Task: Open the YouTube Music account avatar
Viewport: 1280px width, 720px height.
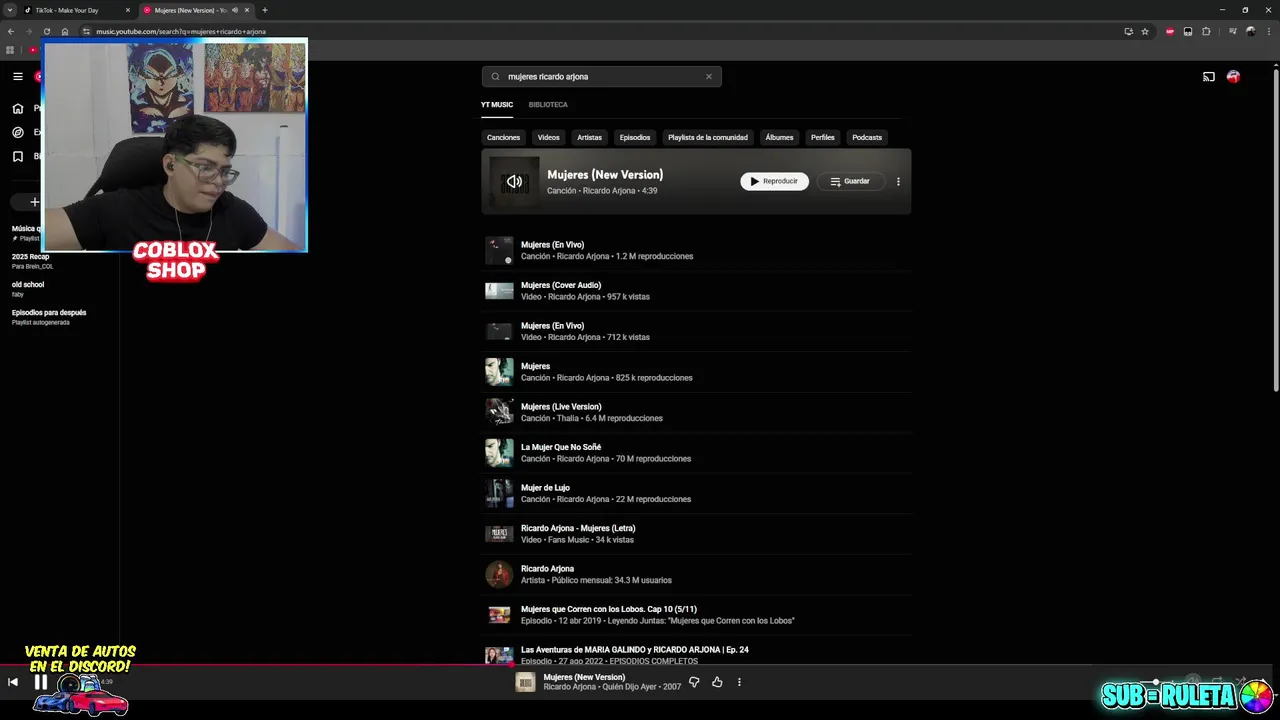Action: coord(1233,77)
